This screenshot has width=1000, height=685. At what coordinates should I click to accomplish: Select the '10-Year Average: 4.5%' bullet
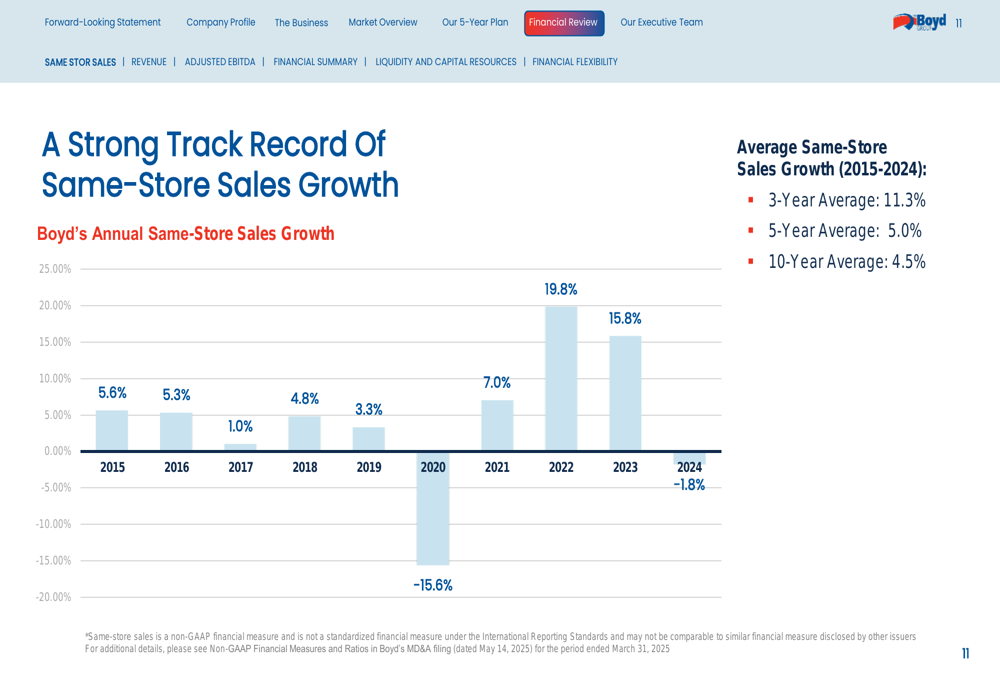pos(846,261)
